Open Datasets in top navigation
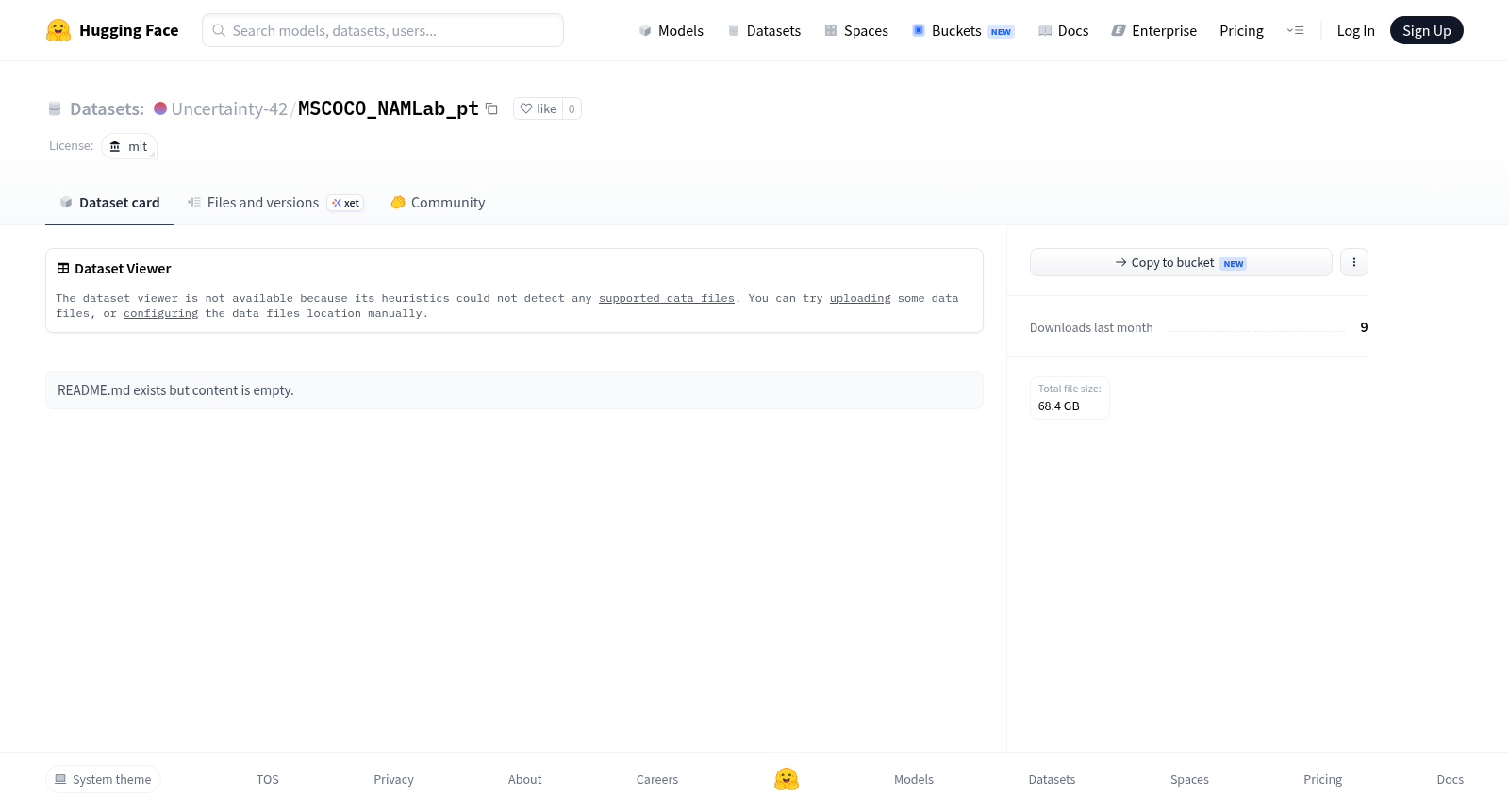This screenshot has height=812, width=1509. click(x=764, y=30)
